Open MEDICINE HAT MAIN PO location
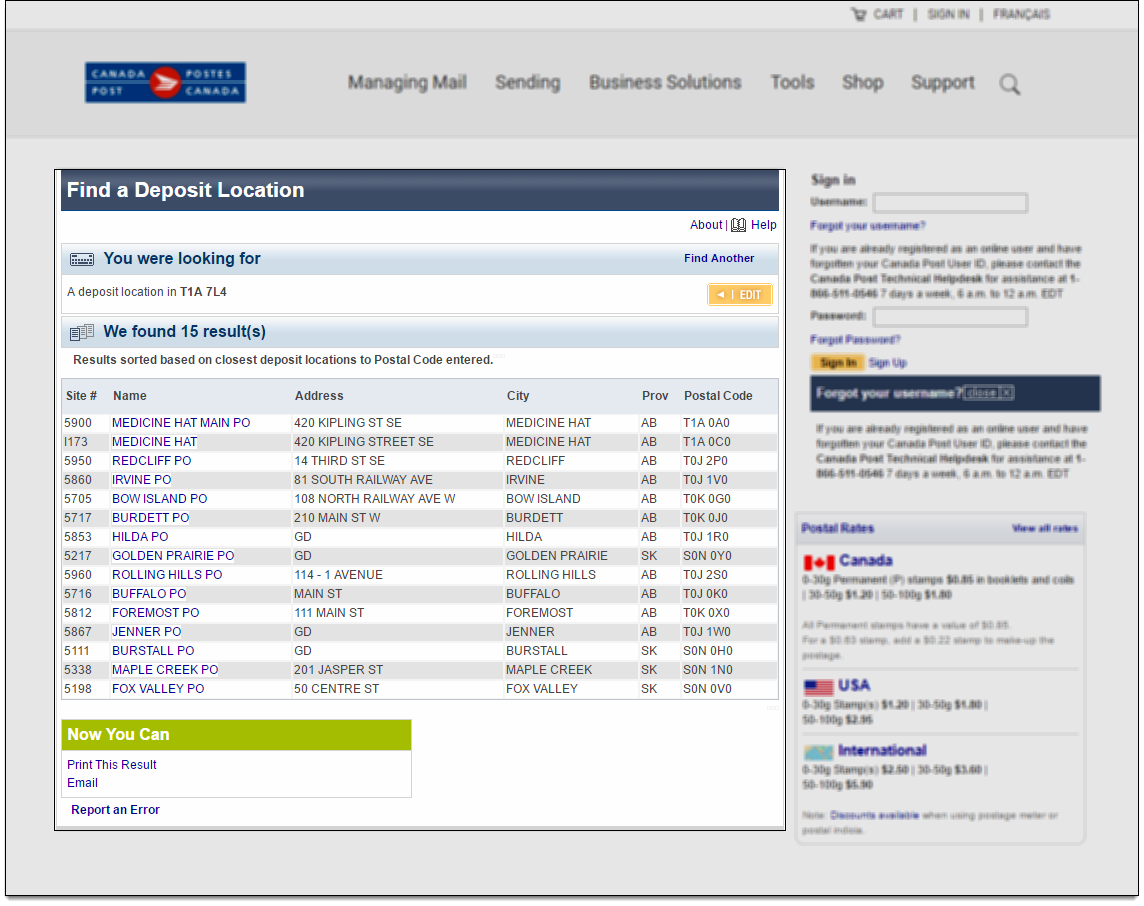Screen dimensions: 1144x906 181,423
